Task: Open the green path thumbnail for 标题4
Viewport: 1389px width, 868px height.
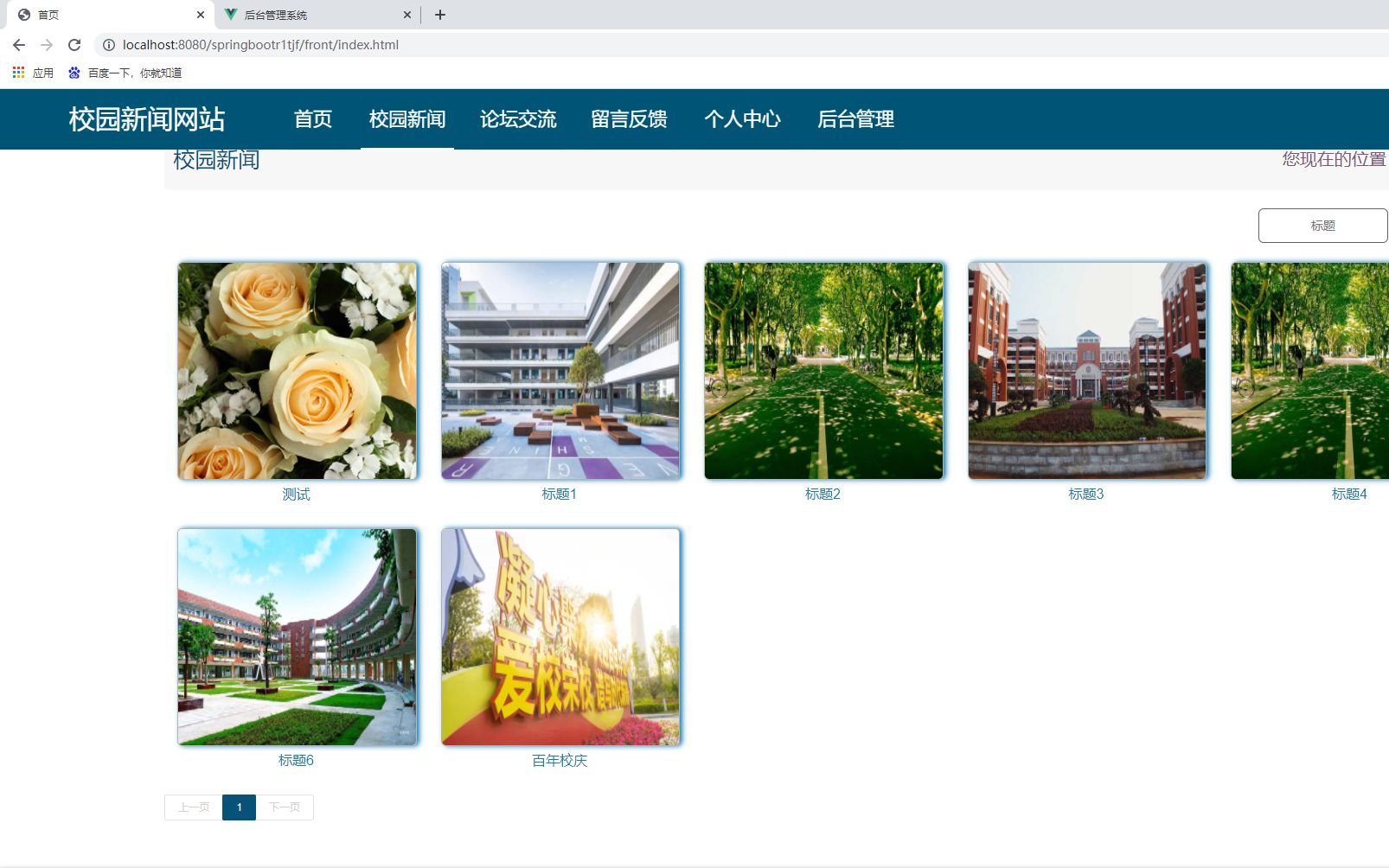Action: pyautogui.click(x=1310, y=371)
